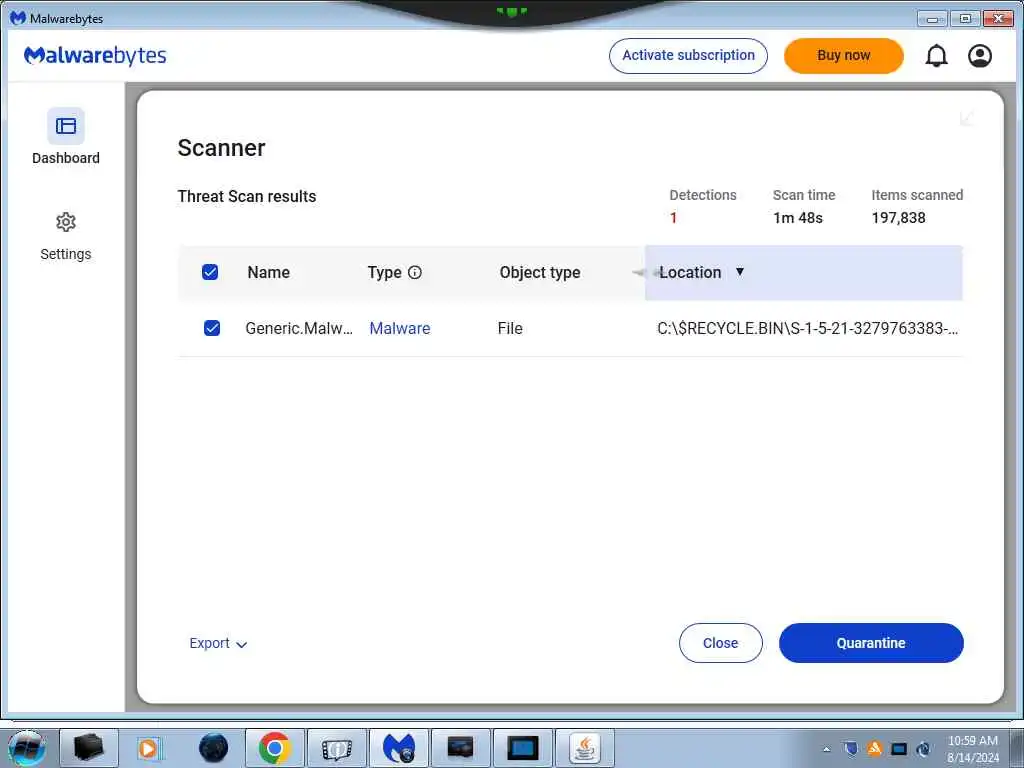Viewport: 1024px width, 768px height.
Task: Click the blue screen taskbar icon
Action: (522, 748)
